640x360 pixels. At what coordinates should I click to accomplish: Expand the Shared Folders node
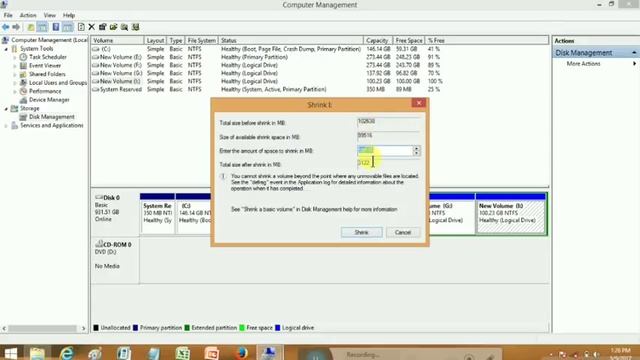click(15, 75)
